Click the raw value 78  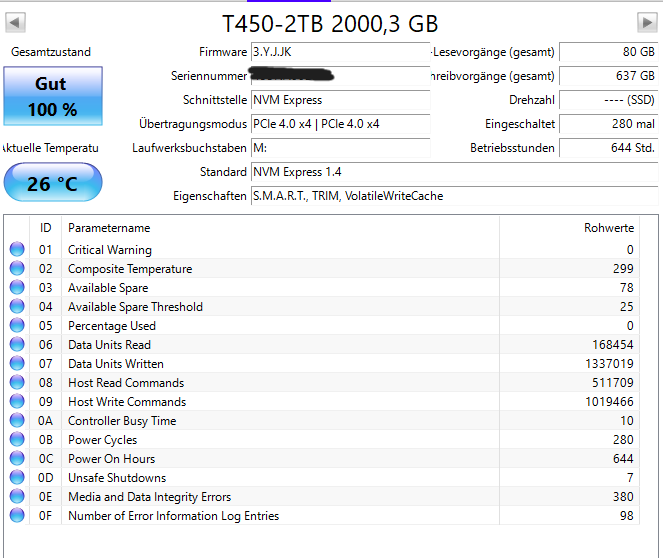[627, 288]
